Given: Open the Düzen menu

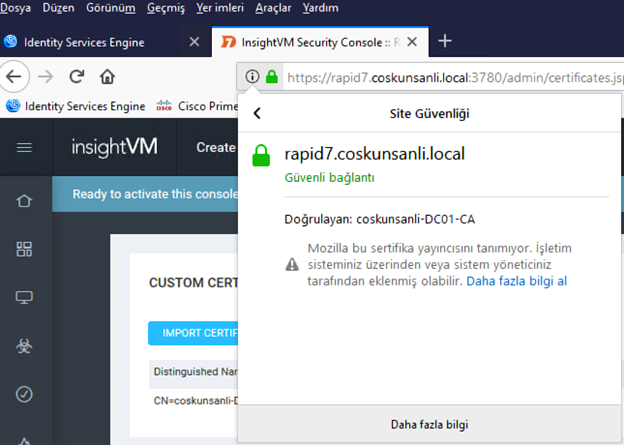Looking at the screenshot, I should click(58, 8).
